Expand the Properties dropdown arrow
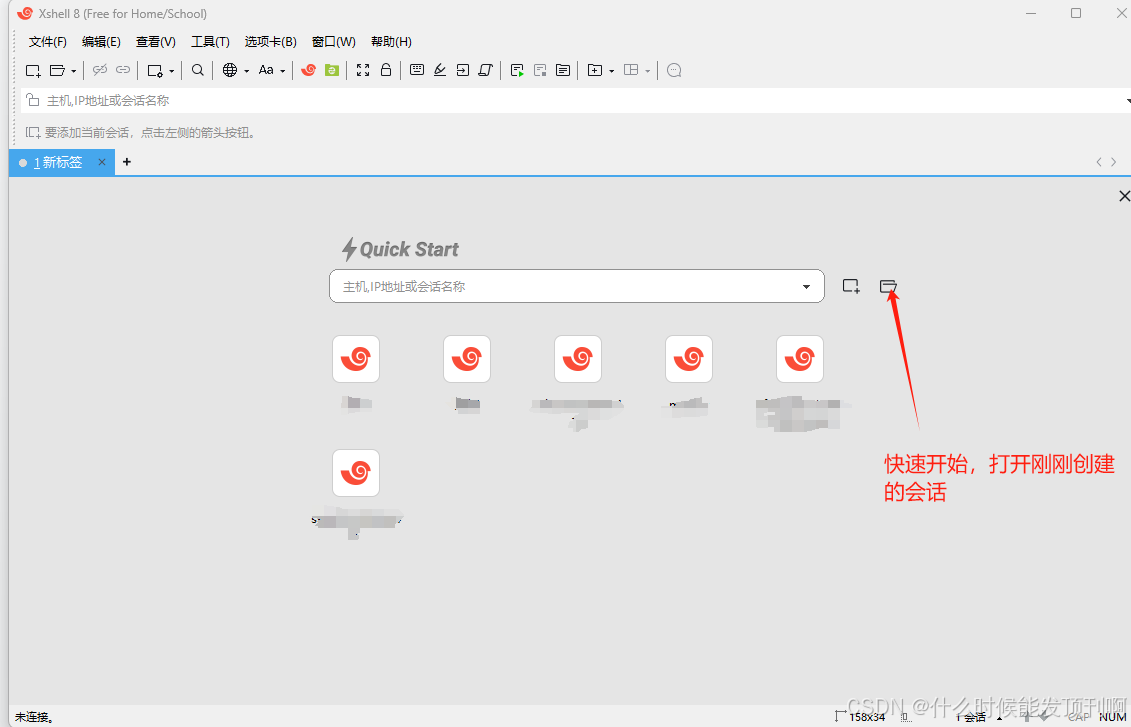Image resolution: width=1131 pixels, height=727 pixels. 172,71
